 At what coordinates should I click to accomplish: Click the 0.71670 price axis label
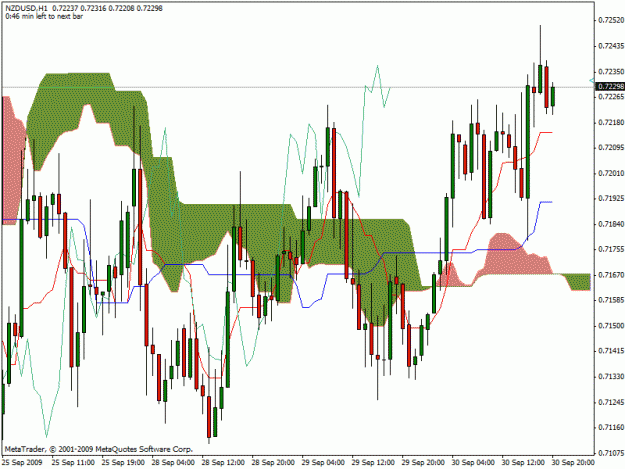[611, 275]
